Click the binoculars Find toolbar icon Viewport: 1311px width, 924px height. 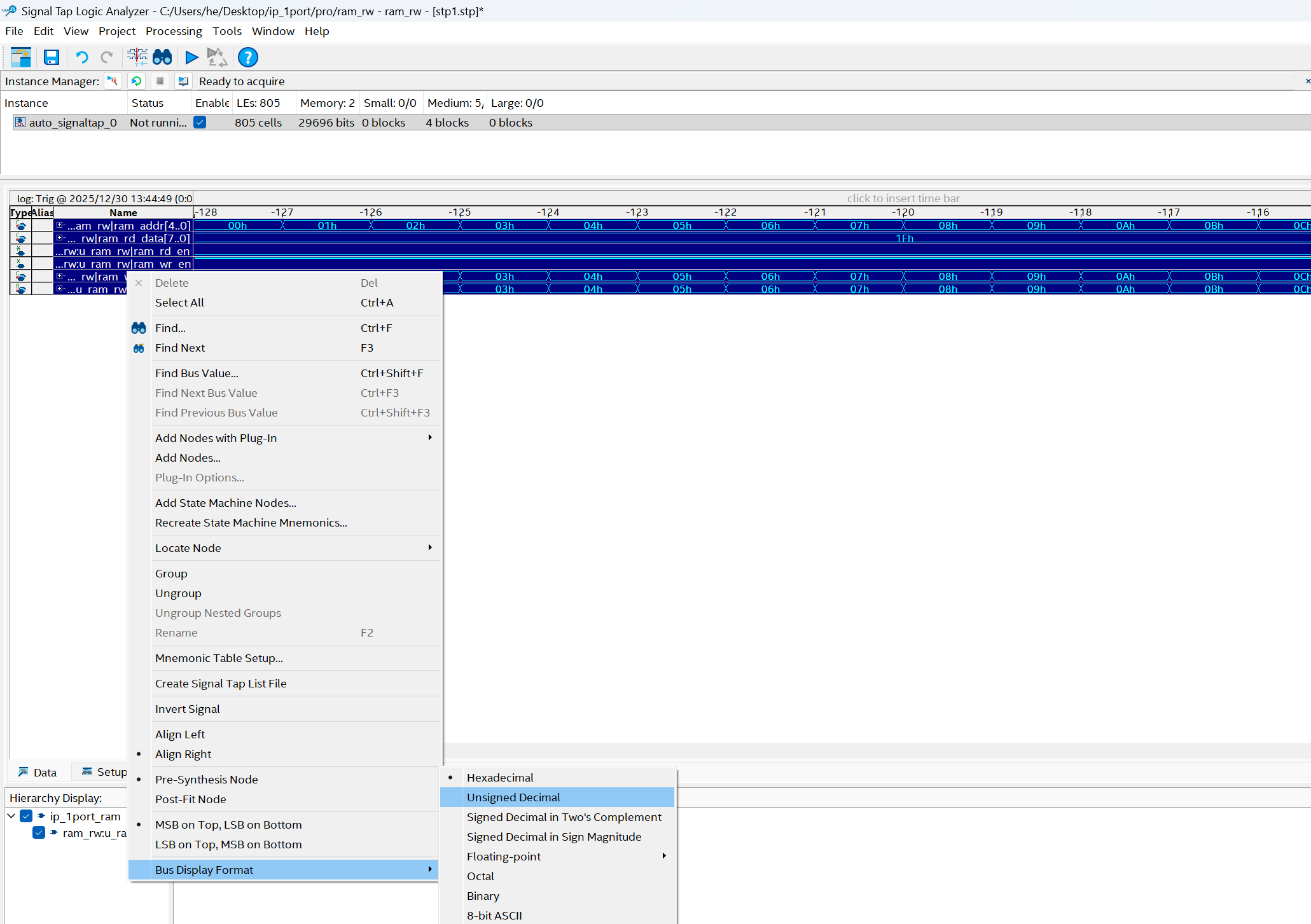coord(162,57)
